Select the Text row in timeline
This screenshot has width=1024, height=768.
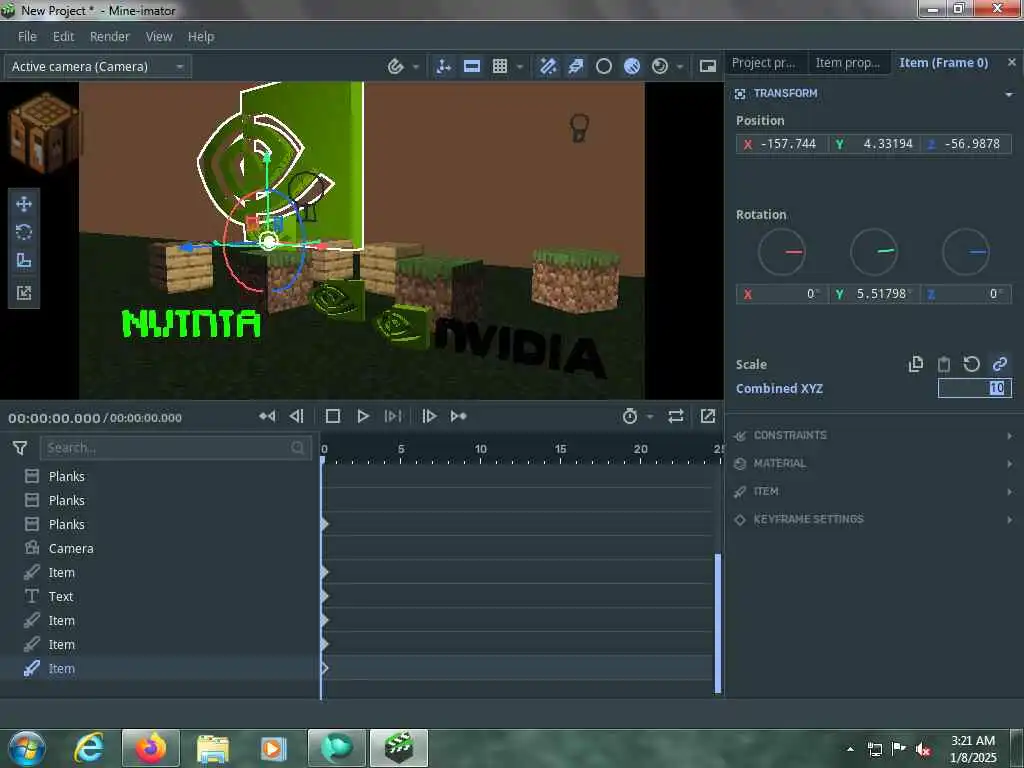(160, 596)
